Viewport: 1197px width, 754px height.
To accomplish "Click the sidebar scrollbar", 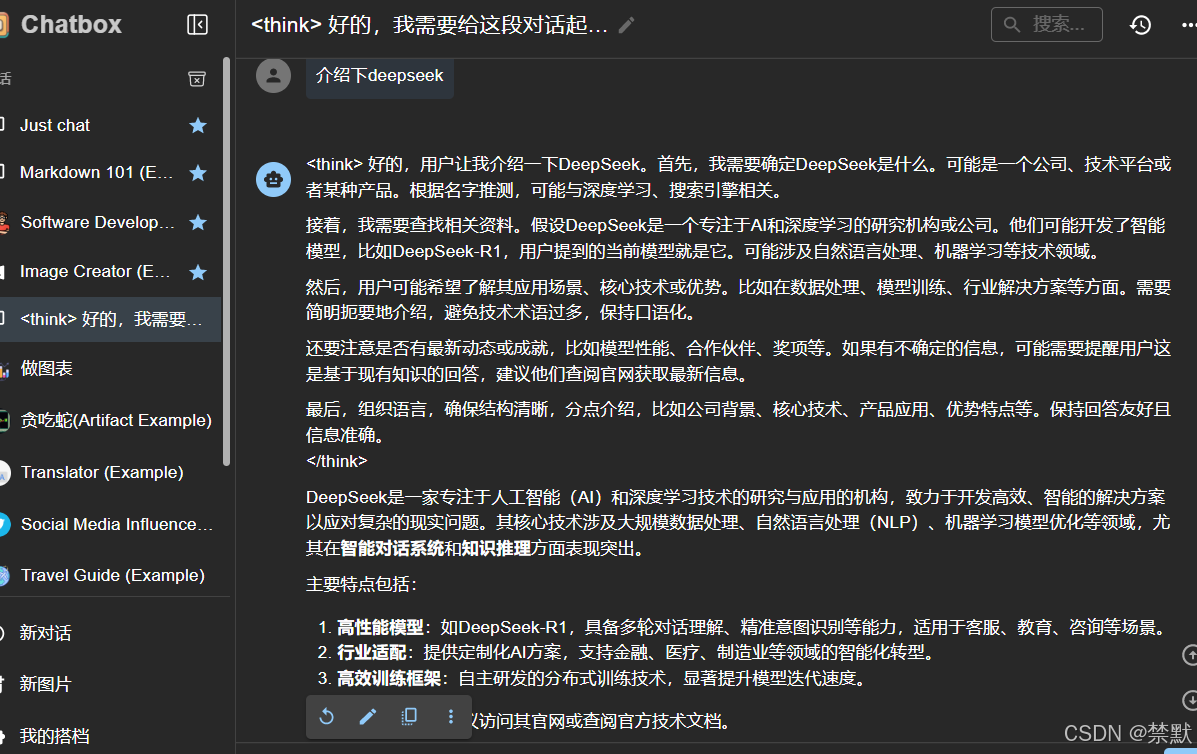I will pos(226,261).
